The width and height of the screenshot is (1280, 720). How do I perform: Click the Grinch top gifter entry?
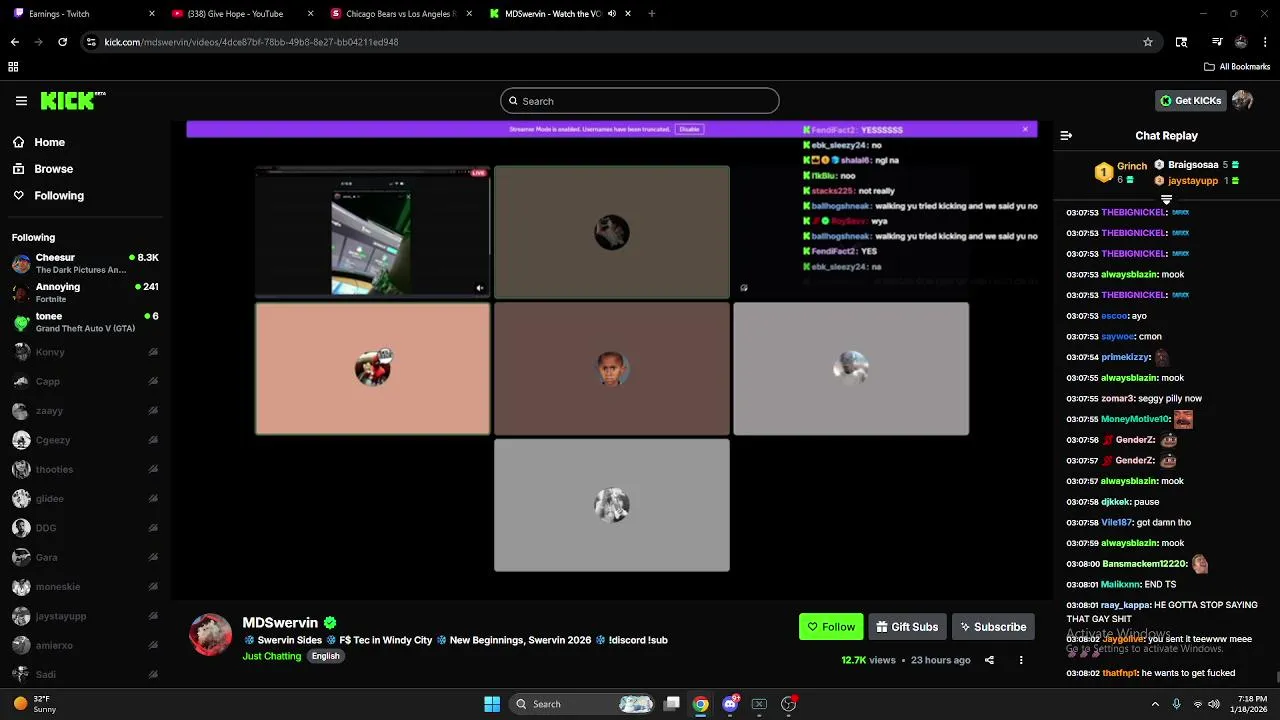point(1120,173)
